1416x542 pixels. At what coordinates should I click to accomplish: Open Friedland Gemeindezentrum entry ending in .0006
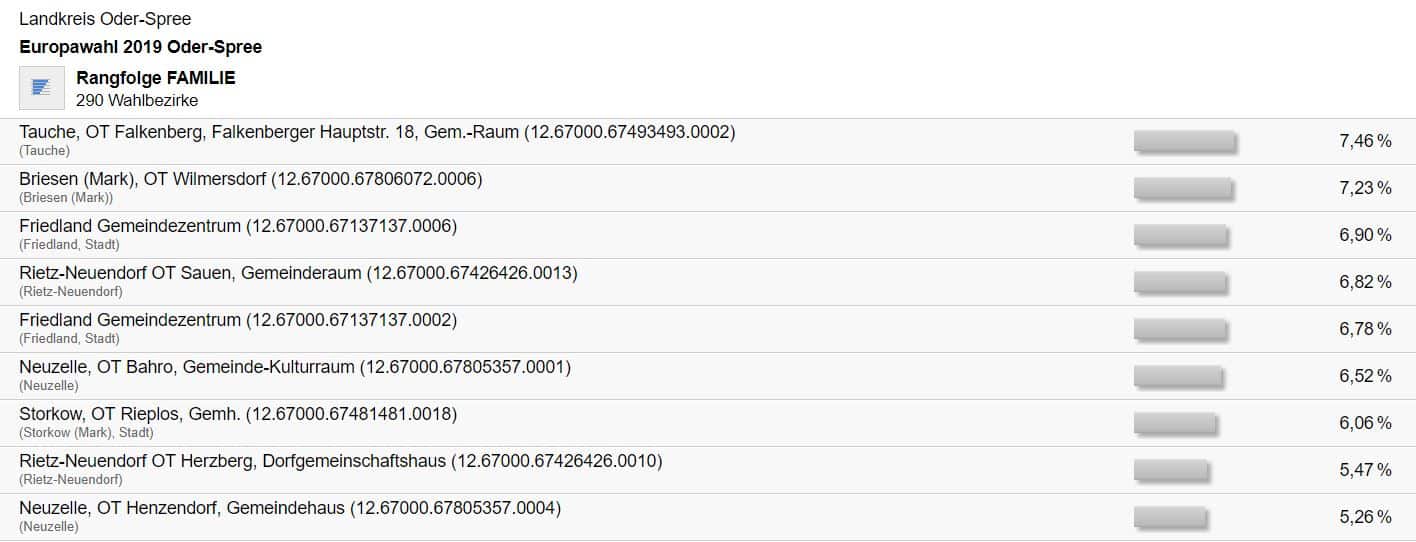[x=238, y=226]
